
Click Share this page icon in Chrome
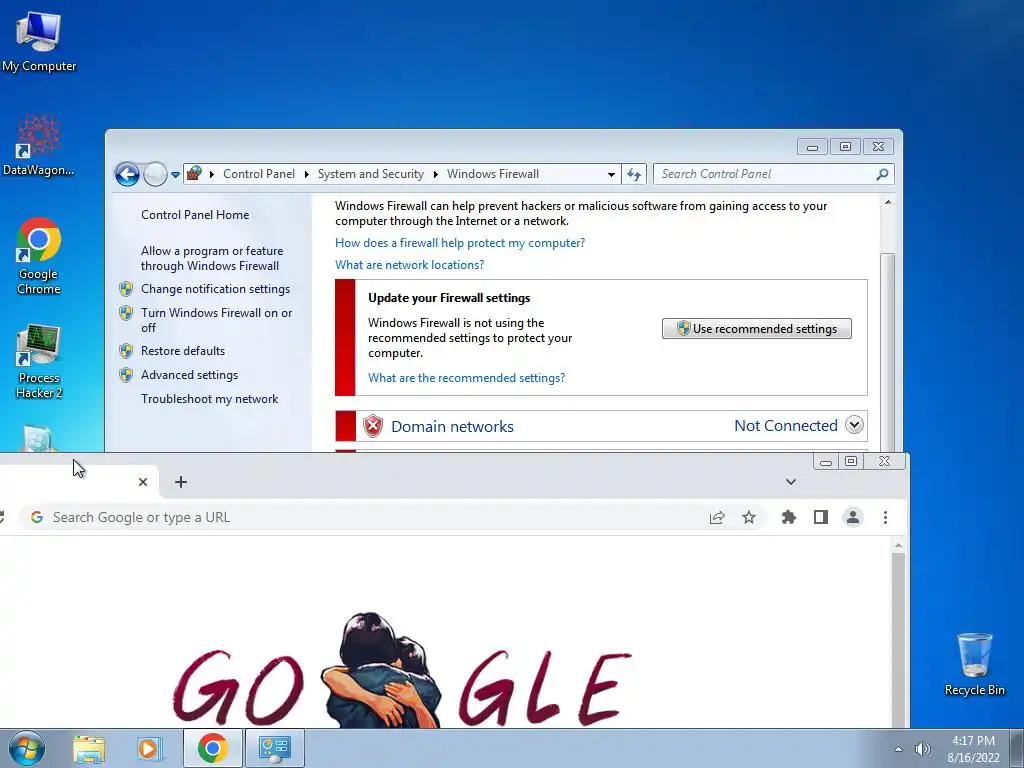pos(717,517)
